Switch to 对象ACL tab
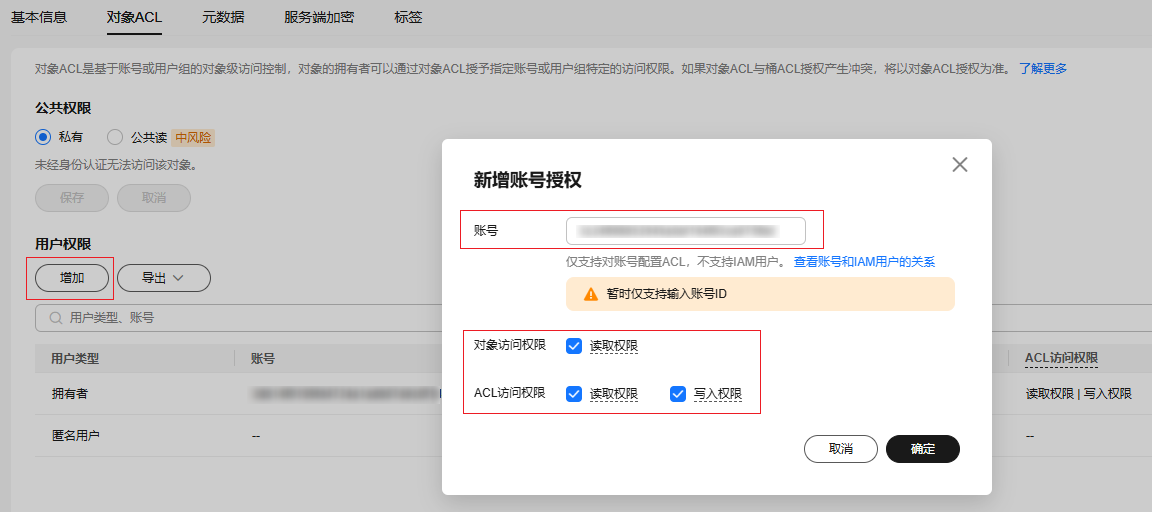Screen dimensions: 1152x512 click(134, 17)
